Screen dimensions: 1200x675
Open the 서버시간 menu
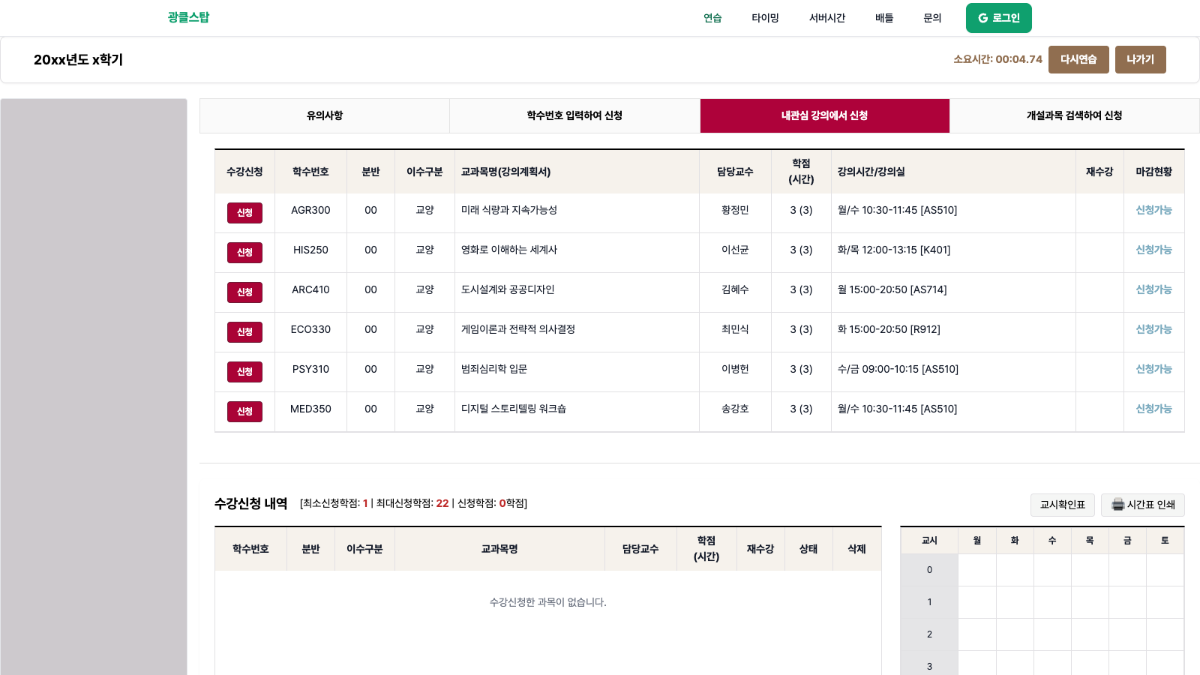click(827, 18)
